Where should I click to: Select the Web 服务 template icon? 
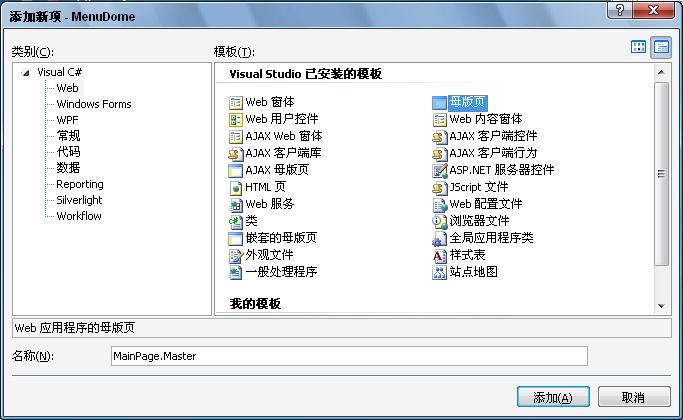(236, 205)
